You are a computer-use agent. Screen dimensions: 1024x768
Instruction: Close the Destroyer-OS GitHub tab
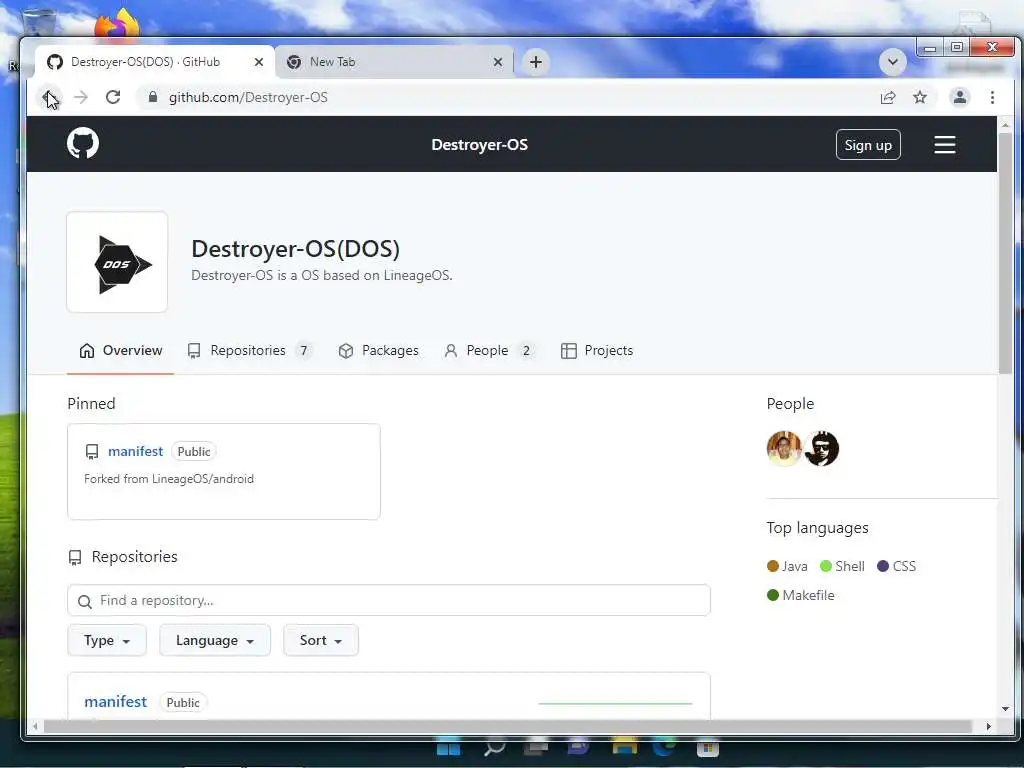(x=259, y=62)
